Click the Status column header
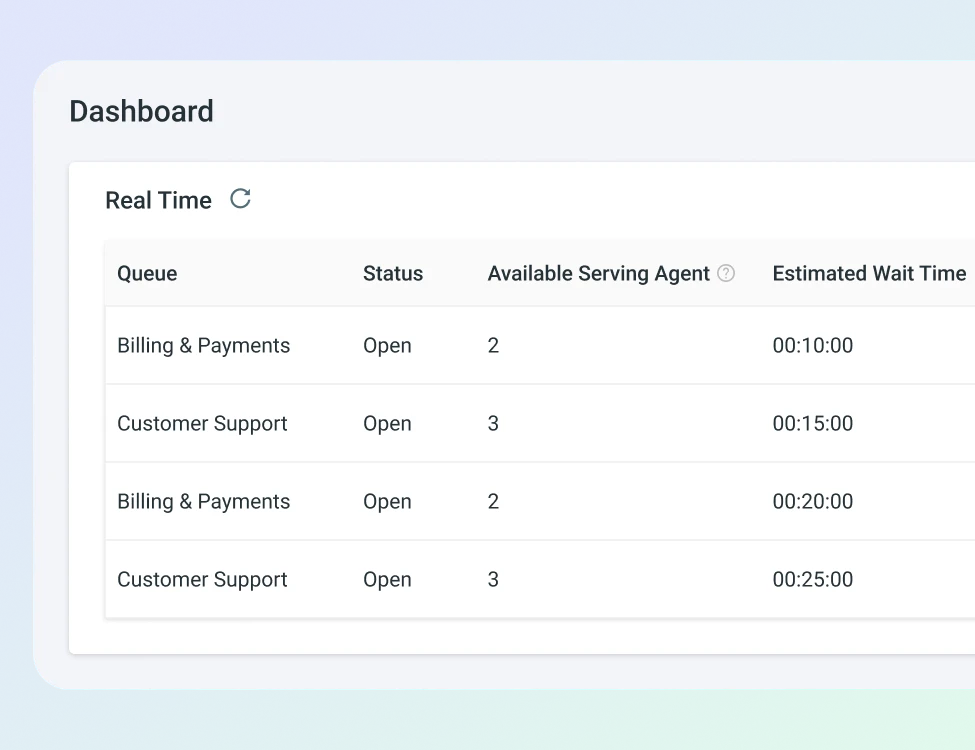Viewport: 975px width, 750px height. coord(392,273)
